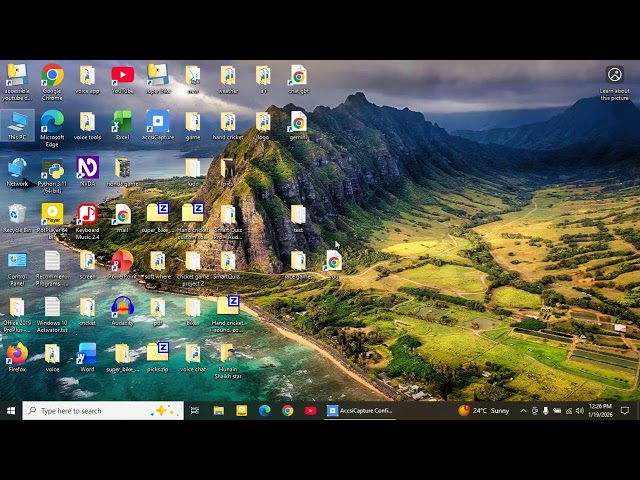Open the voice tools folder
Viewport: 640px width, 480px height.
87,125
